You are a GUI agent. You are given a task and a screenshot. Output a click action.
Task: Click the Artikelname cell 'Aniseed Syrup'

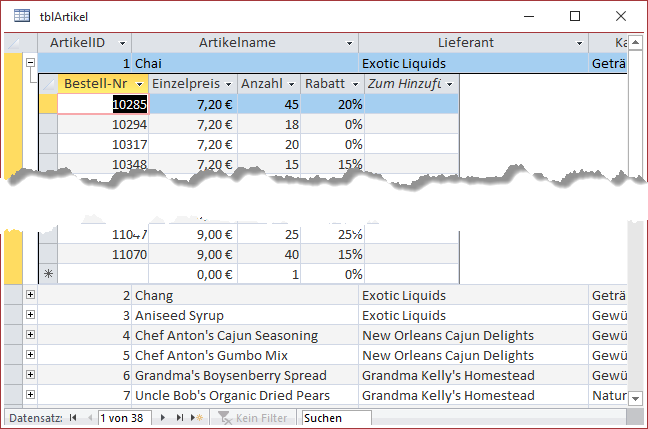click(245, 315)
